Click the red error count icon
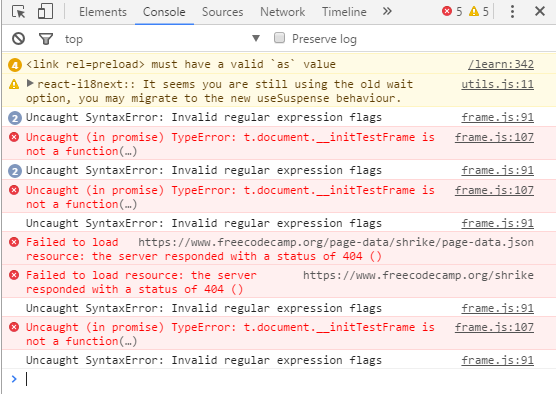 coord(447,11)
